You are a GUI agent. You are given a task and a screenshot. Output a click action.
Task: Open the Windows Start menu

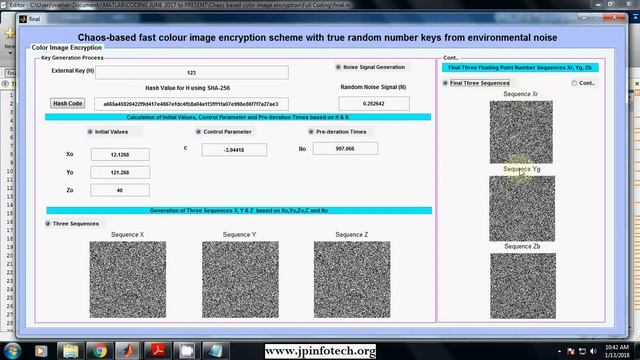[13, 351]
